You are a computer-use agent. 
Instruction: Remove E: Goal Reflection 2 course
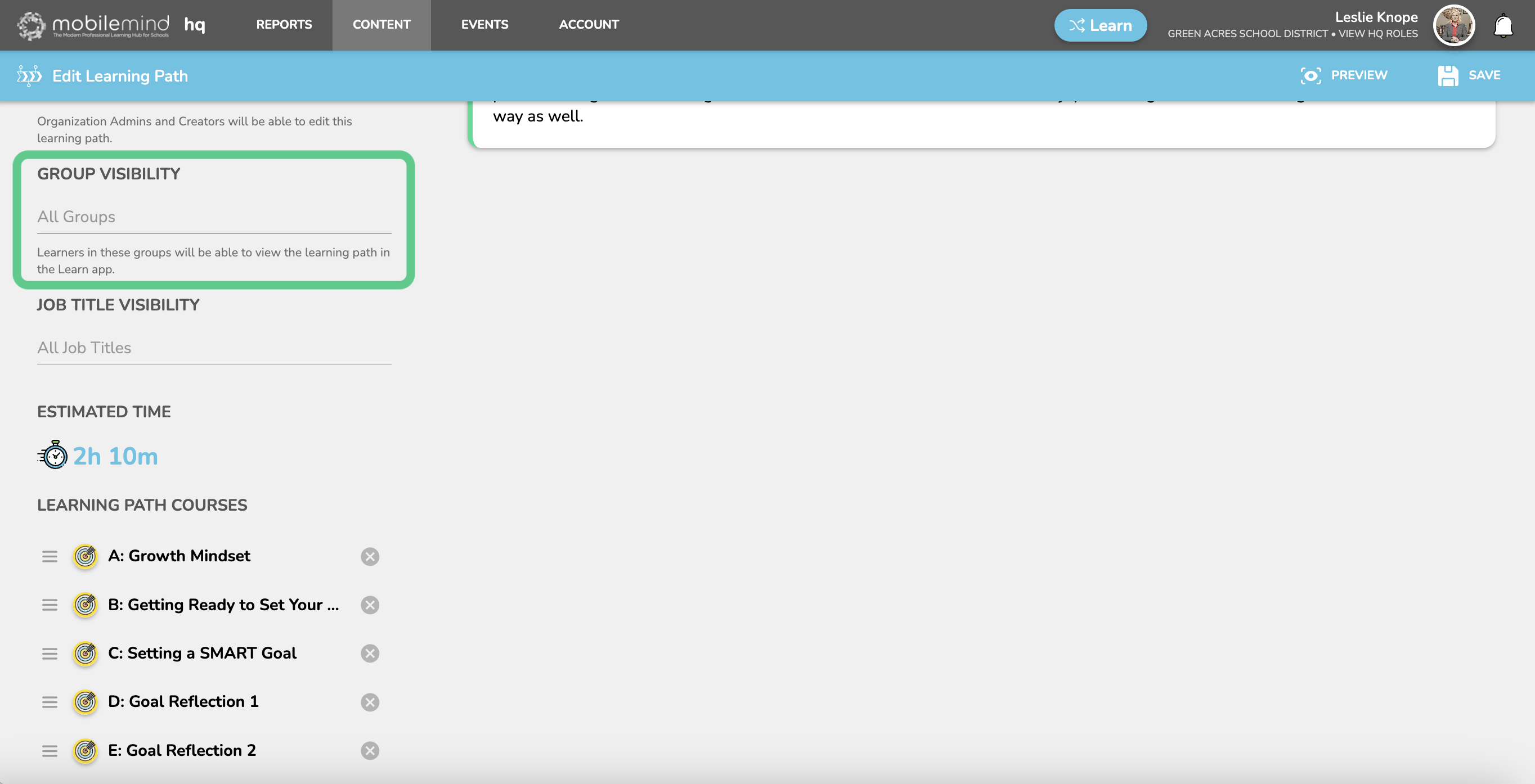tap(370, 751)
